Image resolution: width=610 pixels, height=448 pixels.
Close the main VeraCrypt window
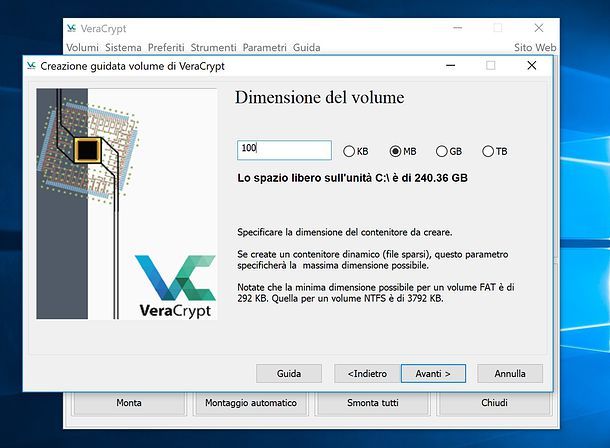pos(539,28)
